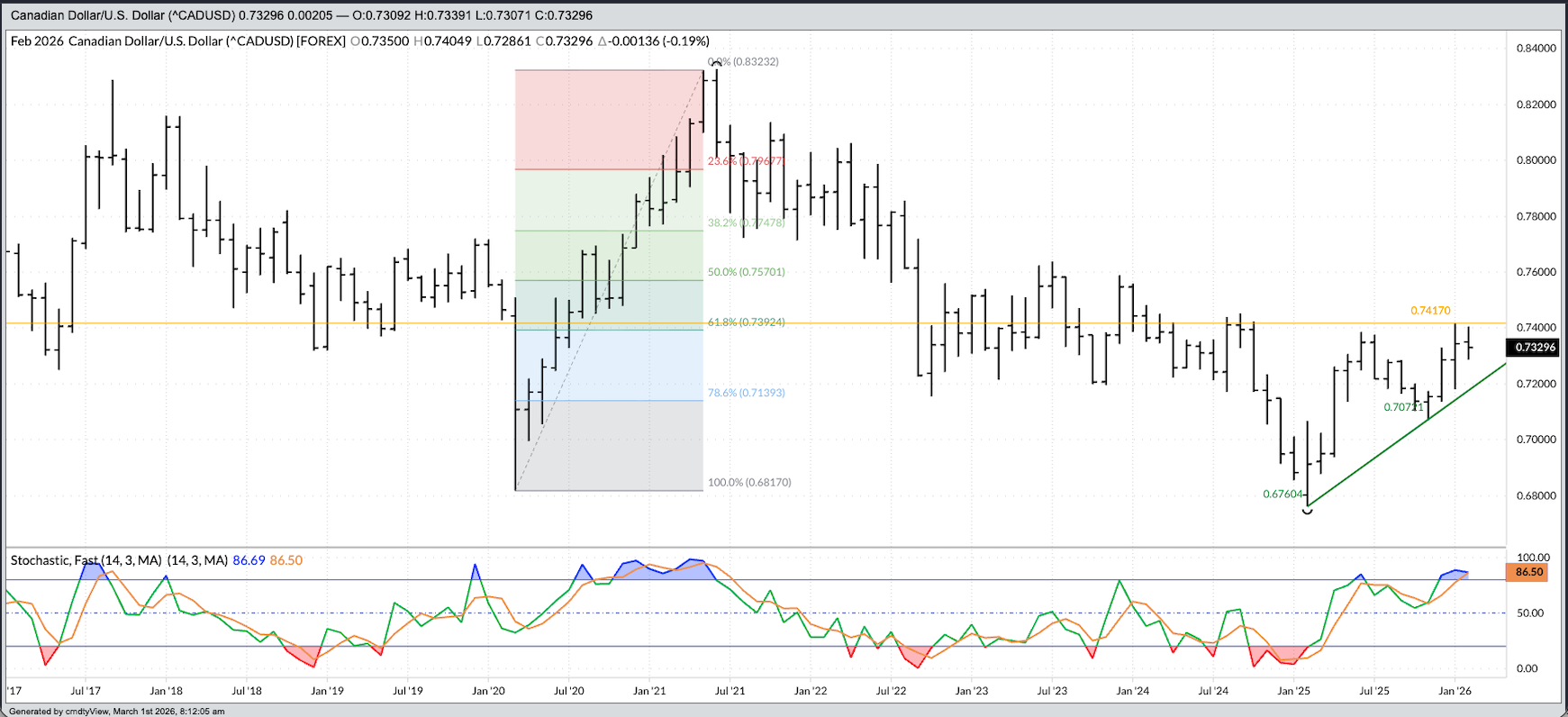
Task: Click the arc marker below the 0.67604 low
Action: point(1308,511)
